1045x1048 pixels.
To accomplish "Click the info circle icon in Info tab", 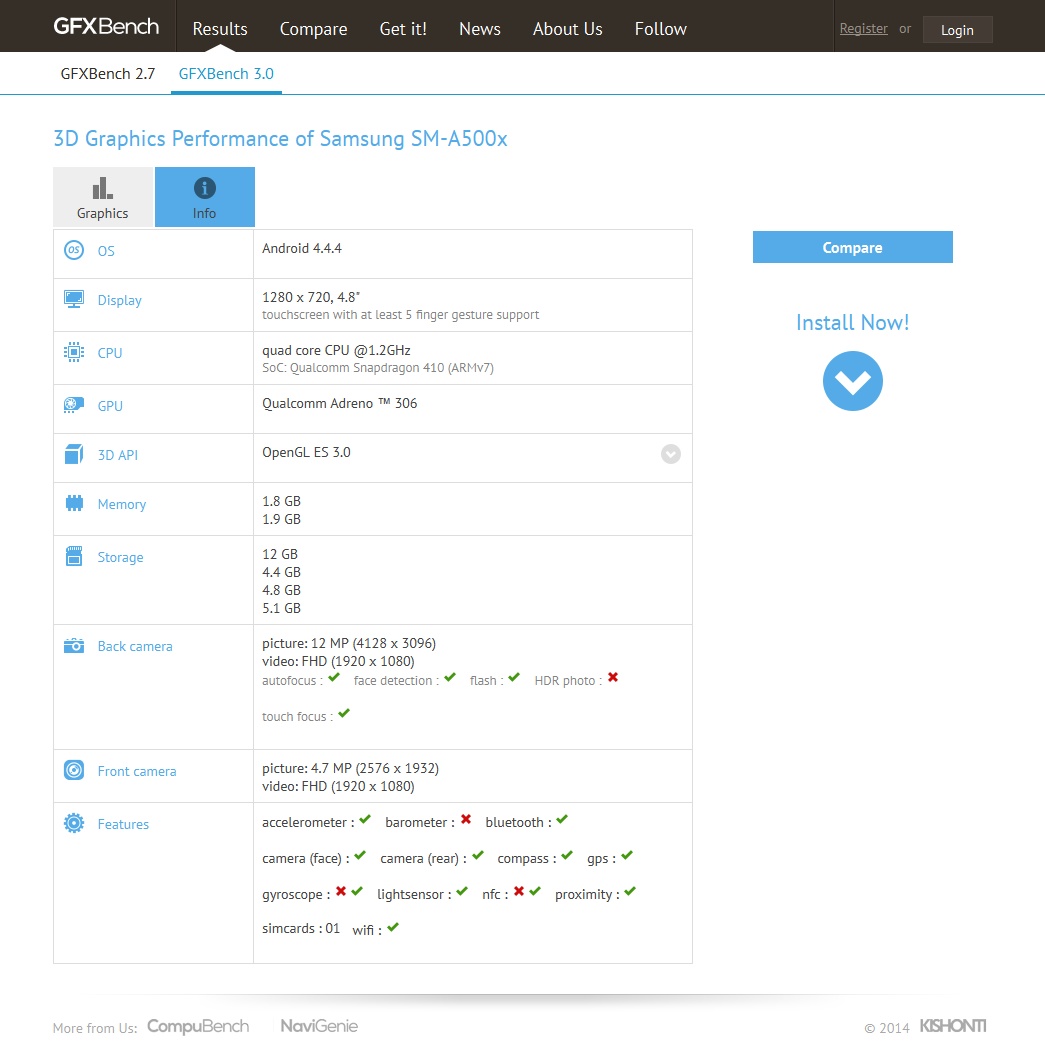I will [x=204, y=188].
